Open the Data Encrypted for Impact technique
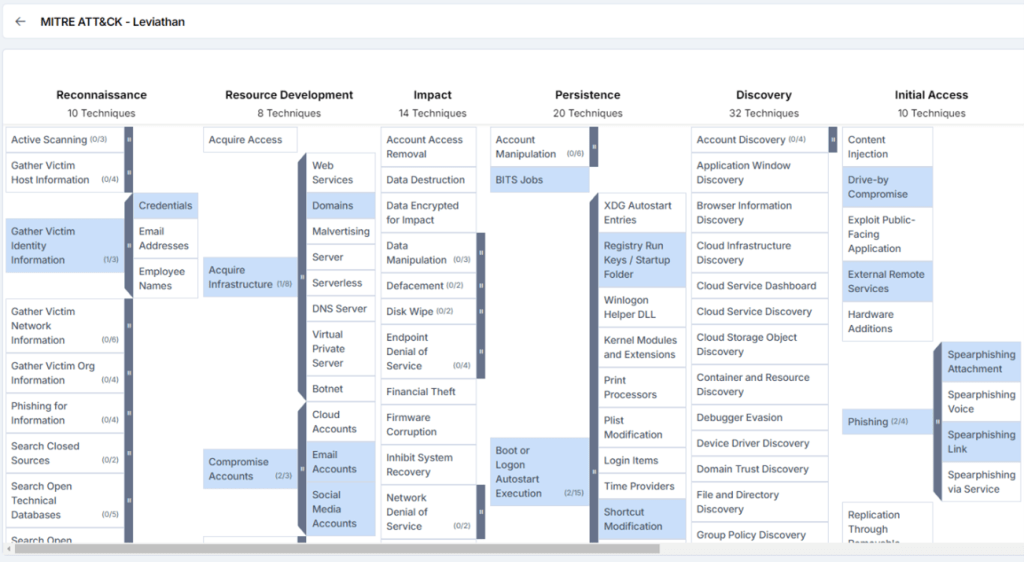The width and height of the screenshot is (1024, 562). coord(428,213)
